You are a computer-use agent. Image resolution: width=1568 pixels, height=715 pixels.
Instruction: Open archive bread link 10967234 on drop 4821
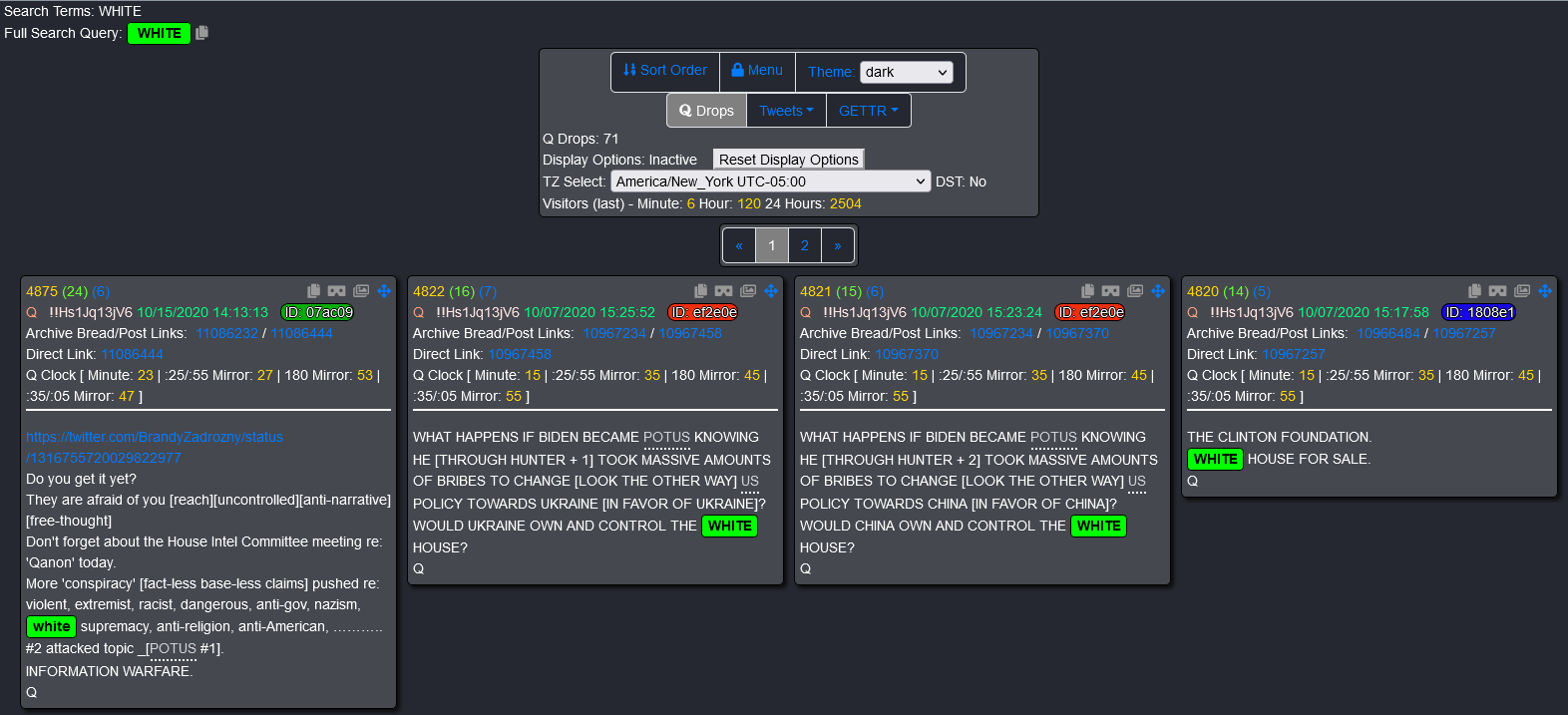1001,333
